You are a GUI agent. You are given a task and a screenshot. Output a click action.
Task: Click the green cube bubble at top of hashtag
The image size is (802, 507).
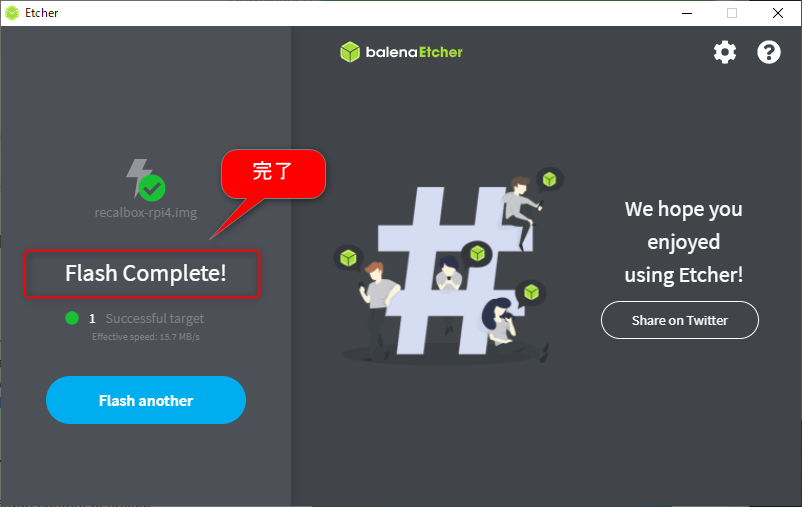(x=549, y=180)
